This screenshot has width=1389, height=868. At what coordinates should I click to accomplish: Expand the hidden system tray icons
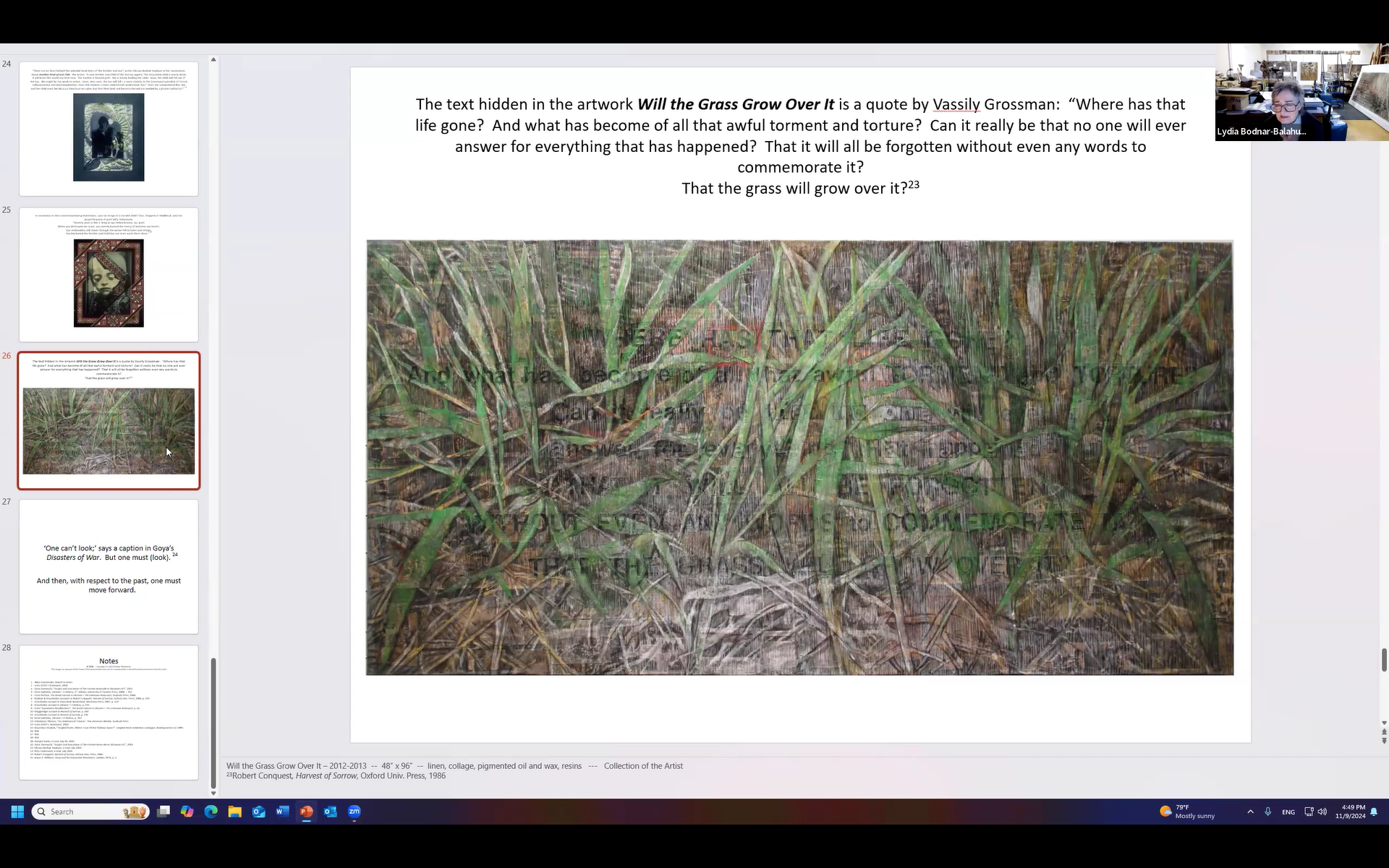[x=1250, y=812]
